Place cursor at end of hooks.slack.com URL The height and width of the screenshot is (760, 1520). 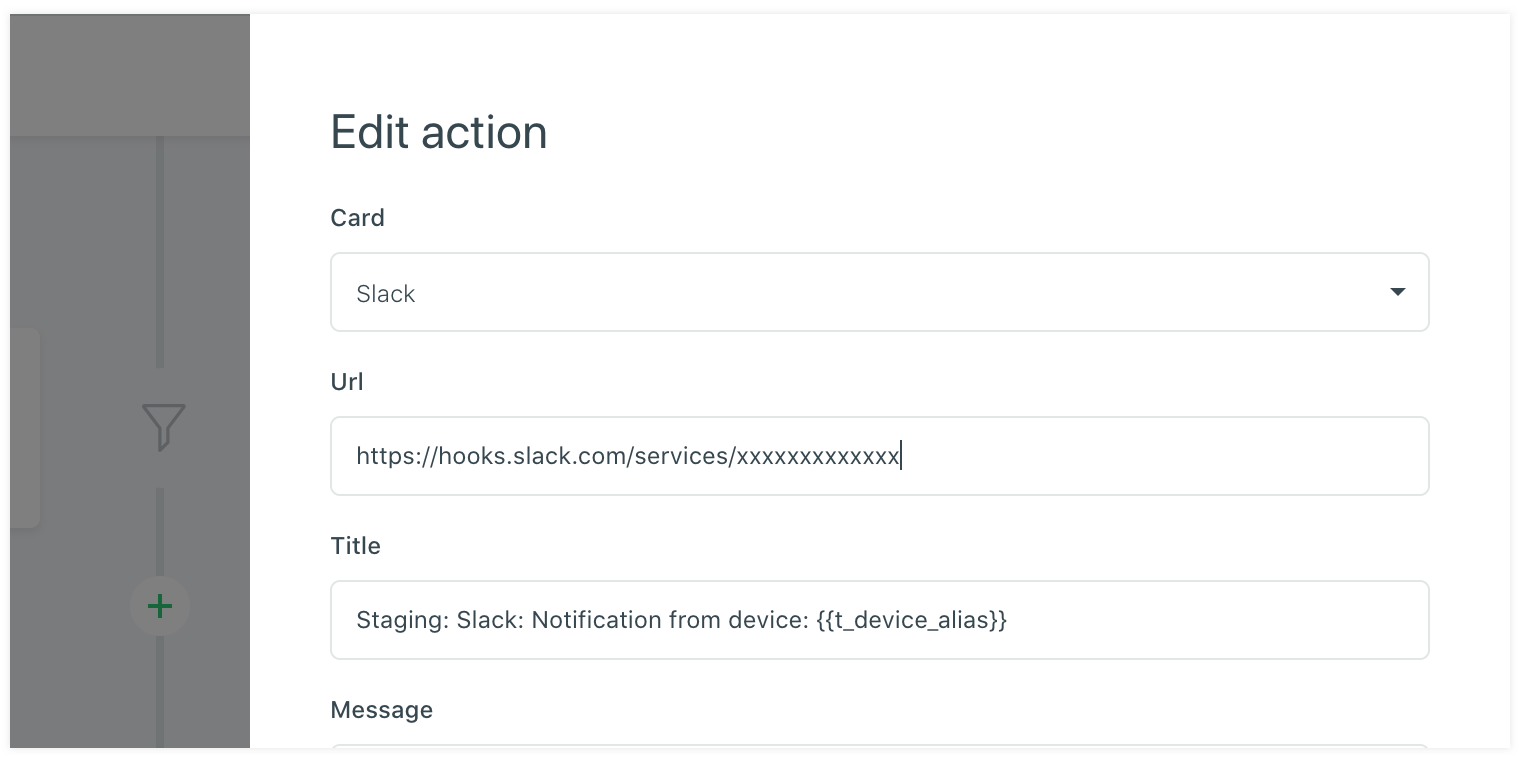tap(900, 456)
